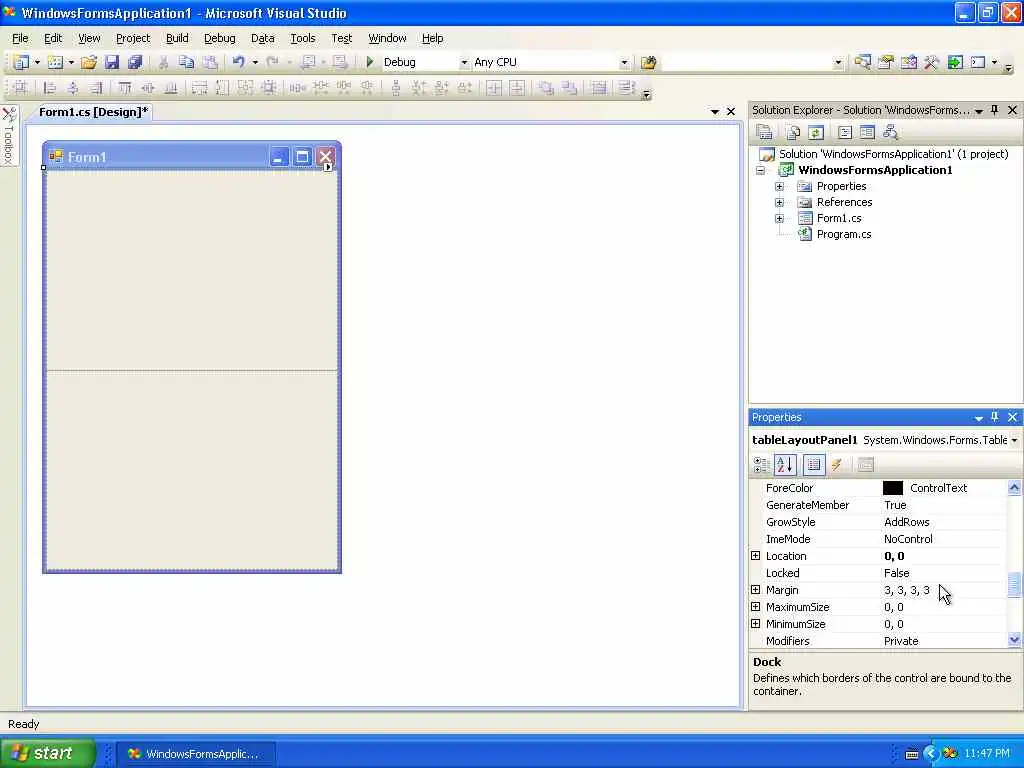This screenshot has width=1024, height=768.
Task: Open the Properties Window toolbar icon
Action: 886,62
